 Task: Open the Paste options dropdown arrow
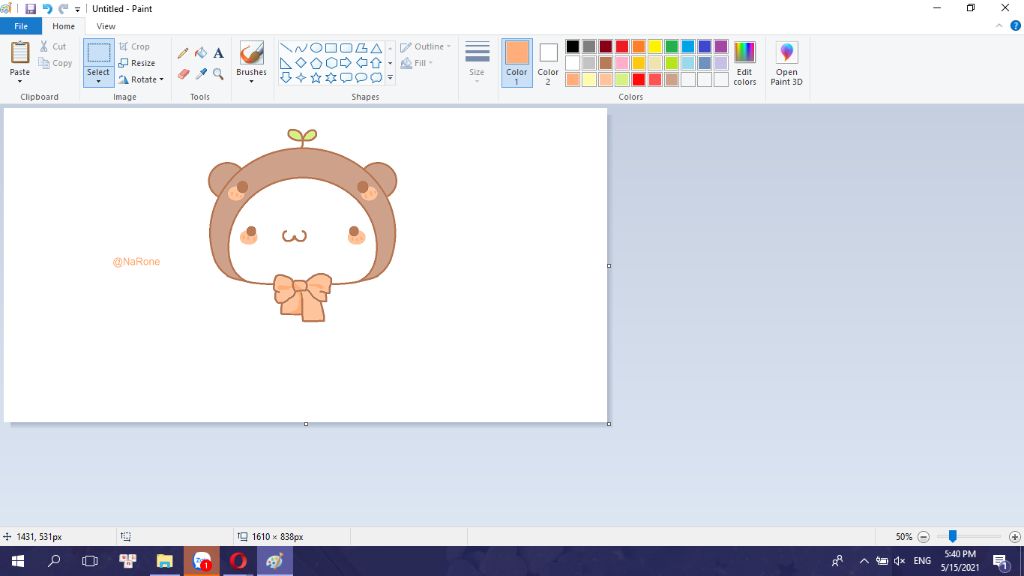coord(20,81)
